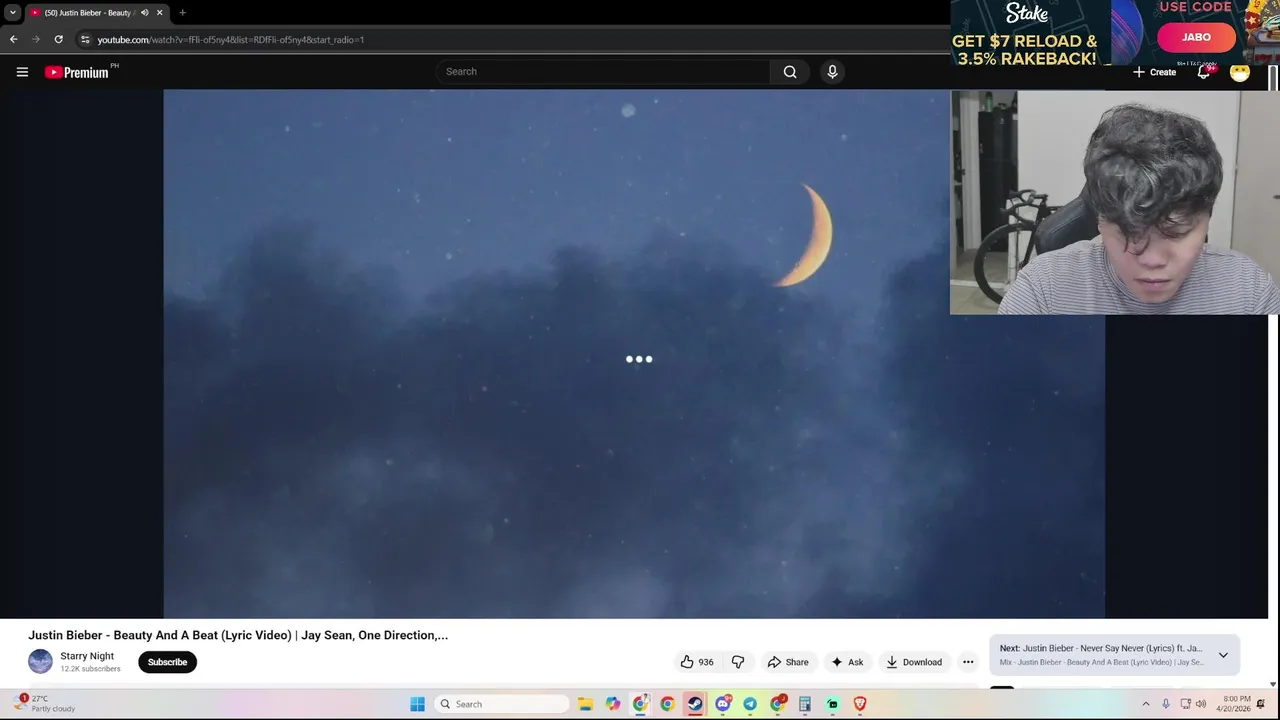1280x720 pixels.
Task: Show hidden system tray icons
Action: [1146, 704]
